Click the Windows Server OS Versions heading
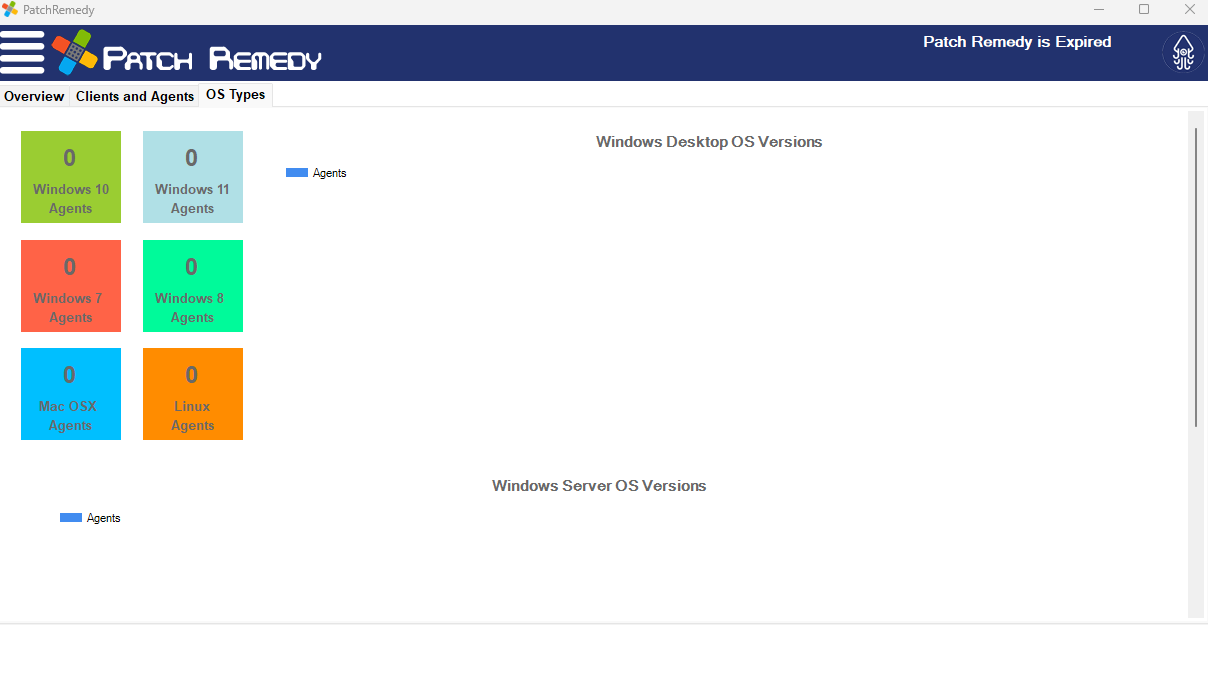Image resolution: width=1208 pixels, height=697 pixels. coord(599,486)
